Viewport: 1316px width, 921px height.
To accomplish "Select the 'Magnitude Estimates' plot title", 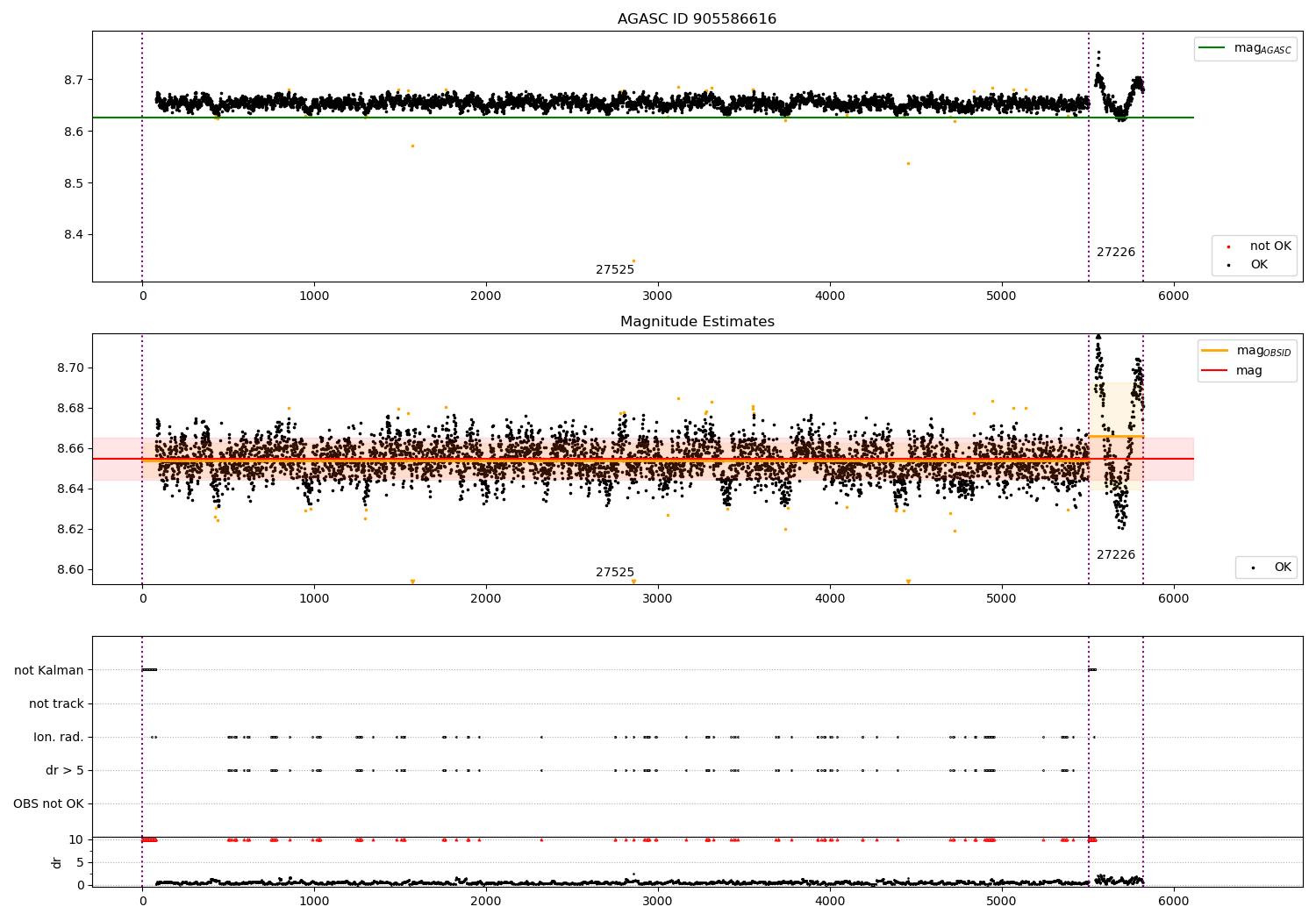I will click(697, 321).
